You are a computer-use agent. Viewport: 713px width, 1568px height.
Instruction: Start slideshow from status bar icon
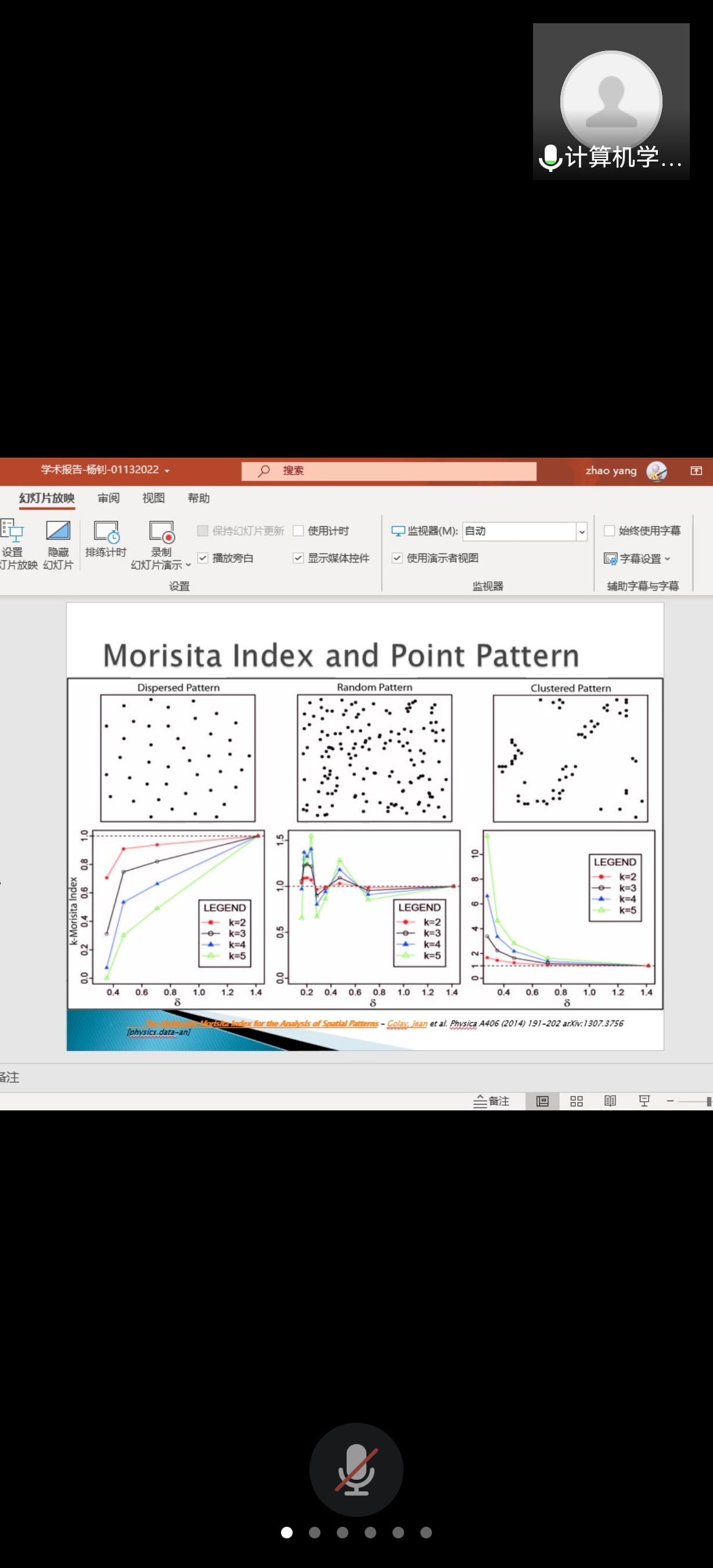tap(644, 1101)
